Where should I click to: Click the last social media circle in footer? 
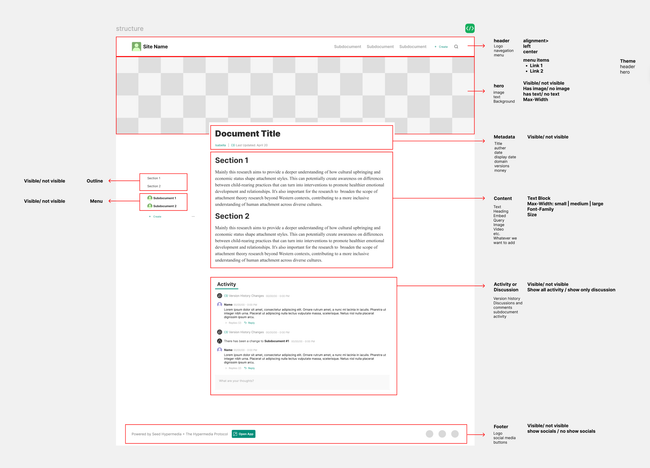point(455,434)
